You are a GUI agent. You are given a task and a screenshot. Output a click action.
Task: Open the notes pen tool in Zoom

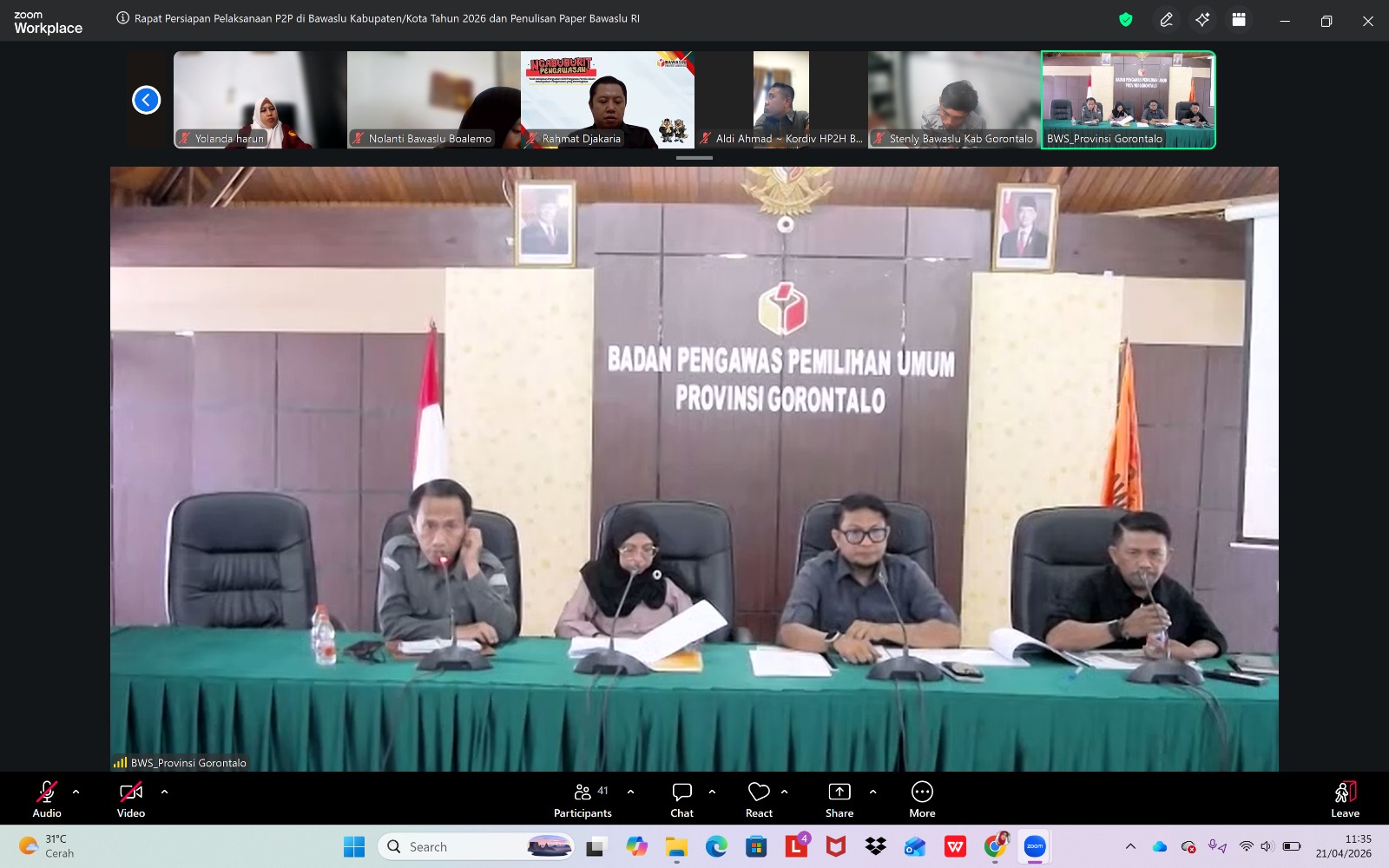coord(1167,19)
